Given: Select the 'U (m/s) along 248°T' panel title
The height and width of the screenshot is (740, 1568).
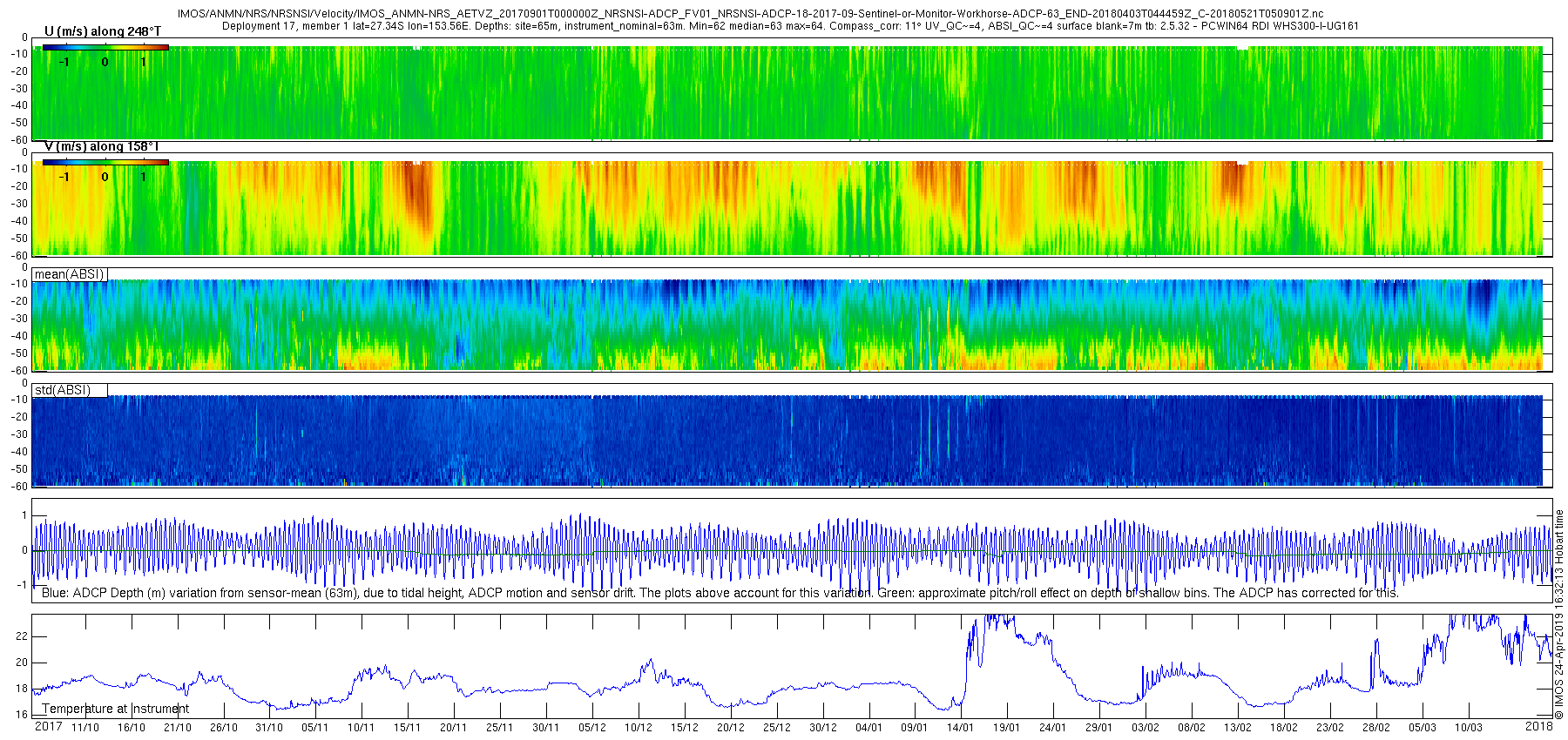Looking at the screenshot, I should 102,31.
